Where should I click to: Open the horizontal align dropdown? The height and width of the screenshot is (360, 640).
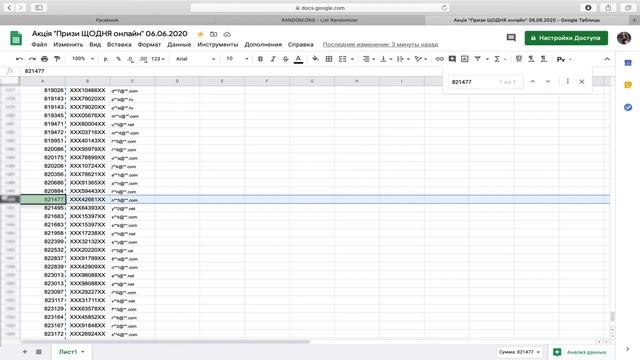tap(369, 59)
